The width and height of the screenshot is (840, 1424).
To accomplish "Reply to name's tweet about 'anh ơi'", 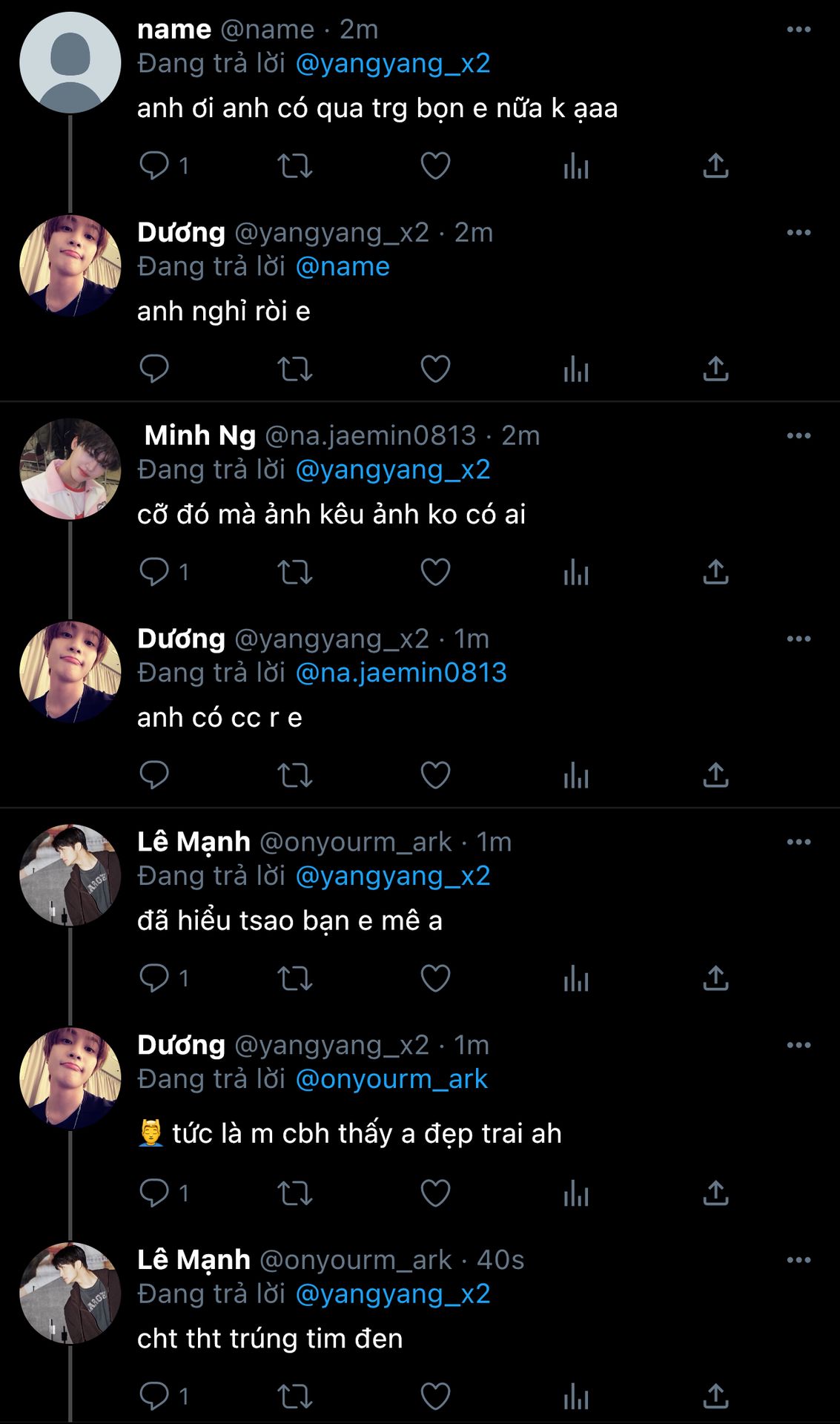I will coord(154,165).
